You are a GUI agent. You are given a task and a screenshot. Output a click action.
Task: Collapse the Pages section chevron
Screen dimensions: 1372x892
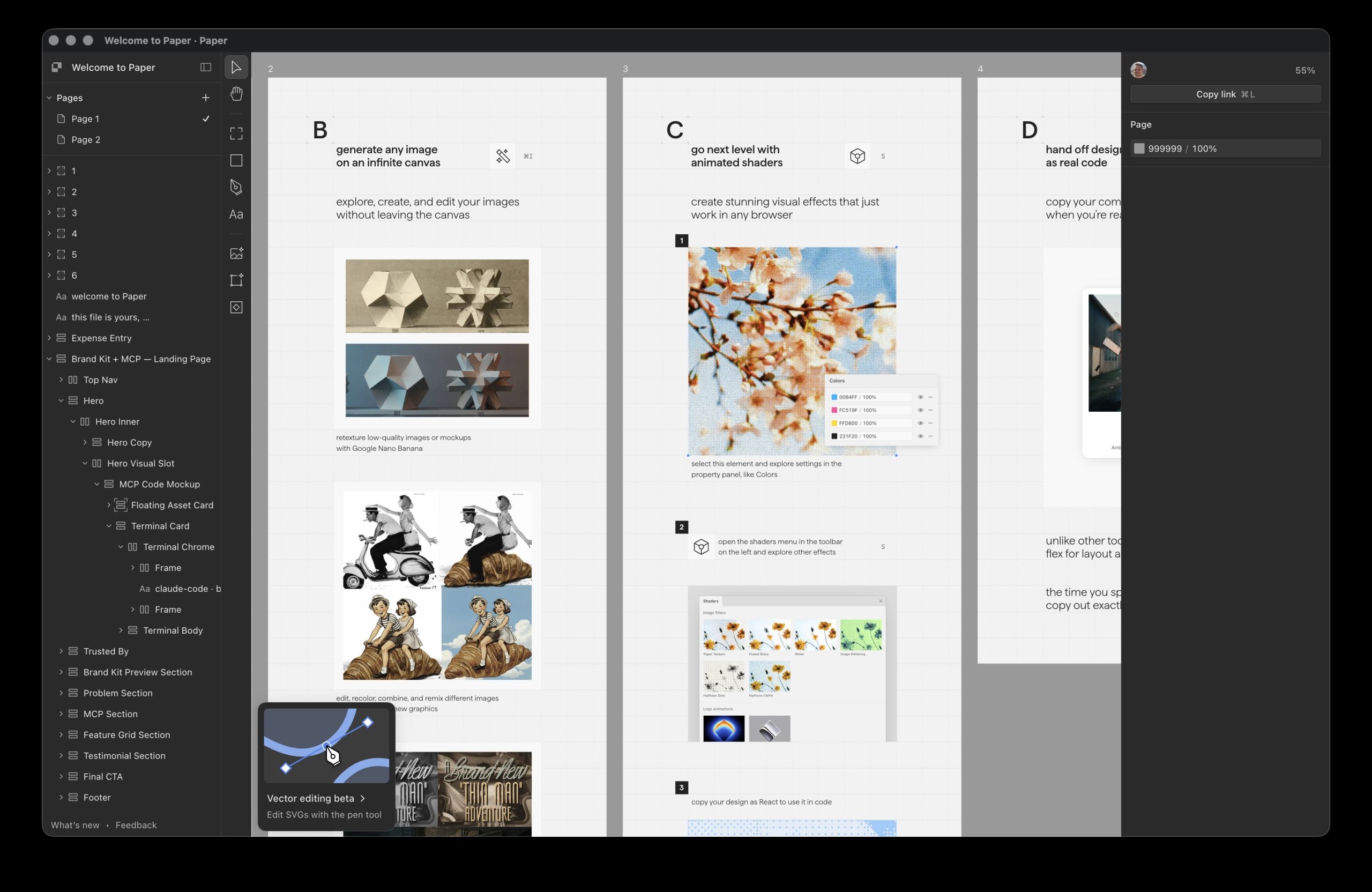(50, 98)
